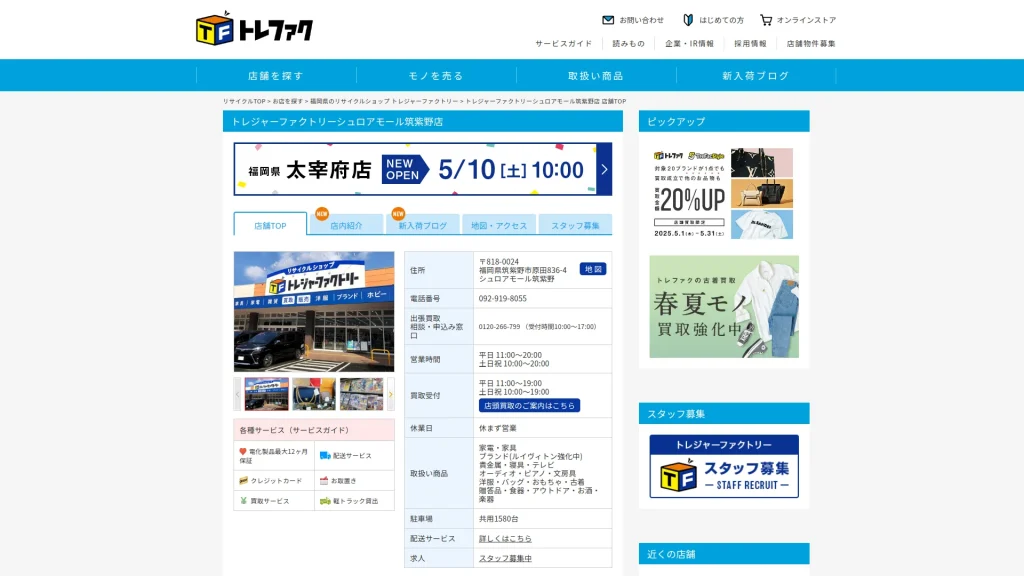1024x576 pixels.
Task: Open the モノを売る menu
Action: point(436,76)
